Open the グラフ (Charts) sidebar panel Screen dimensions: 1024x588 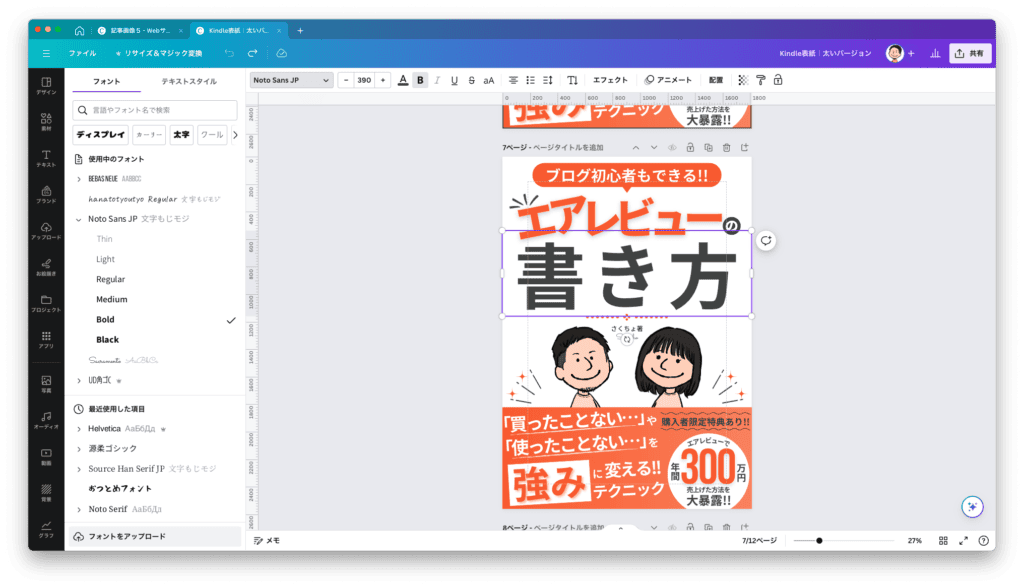coord(46,529)
